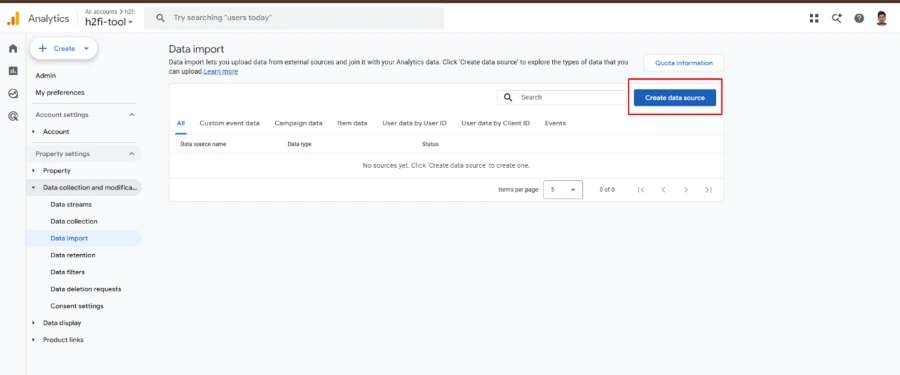Open the Reports icon in the left rail
This screenshot has width=900, height=375.
(x=13, y=71)
